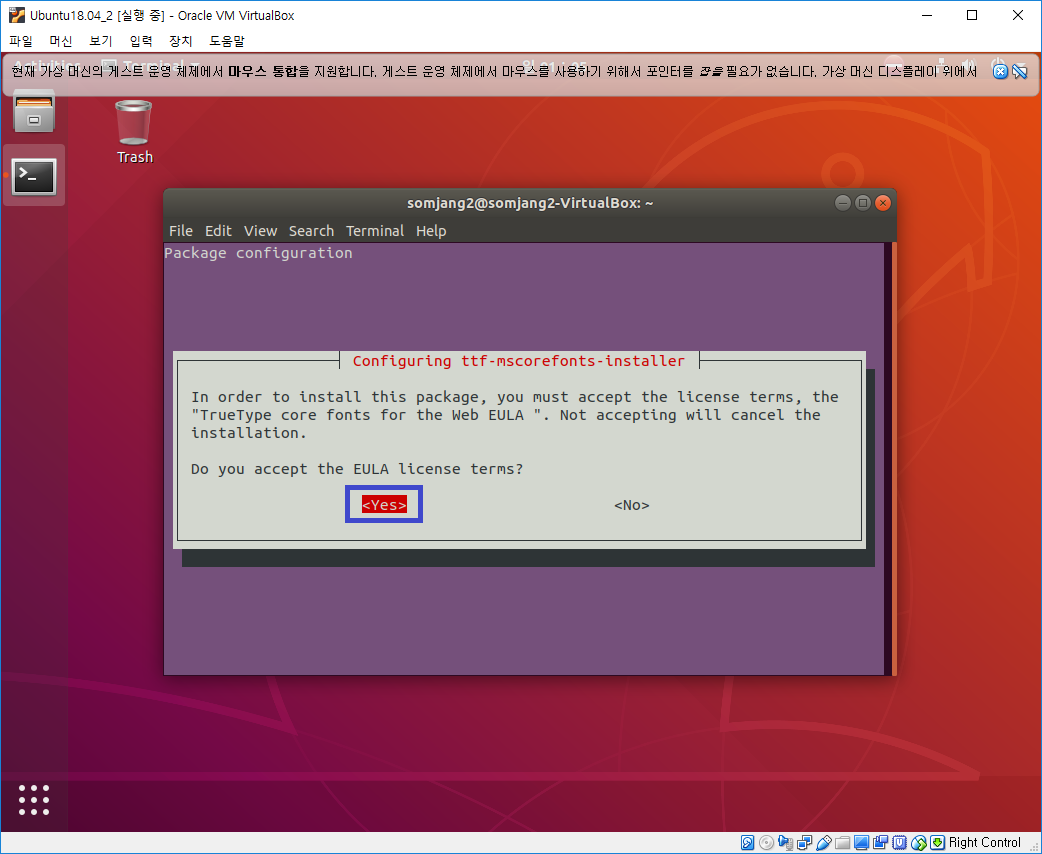Click the mouse integration icon in status bar
This screenshot has width=1042, height=854.
pos(918,843)
